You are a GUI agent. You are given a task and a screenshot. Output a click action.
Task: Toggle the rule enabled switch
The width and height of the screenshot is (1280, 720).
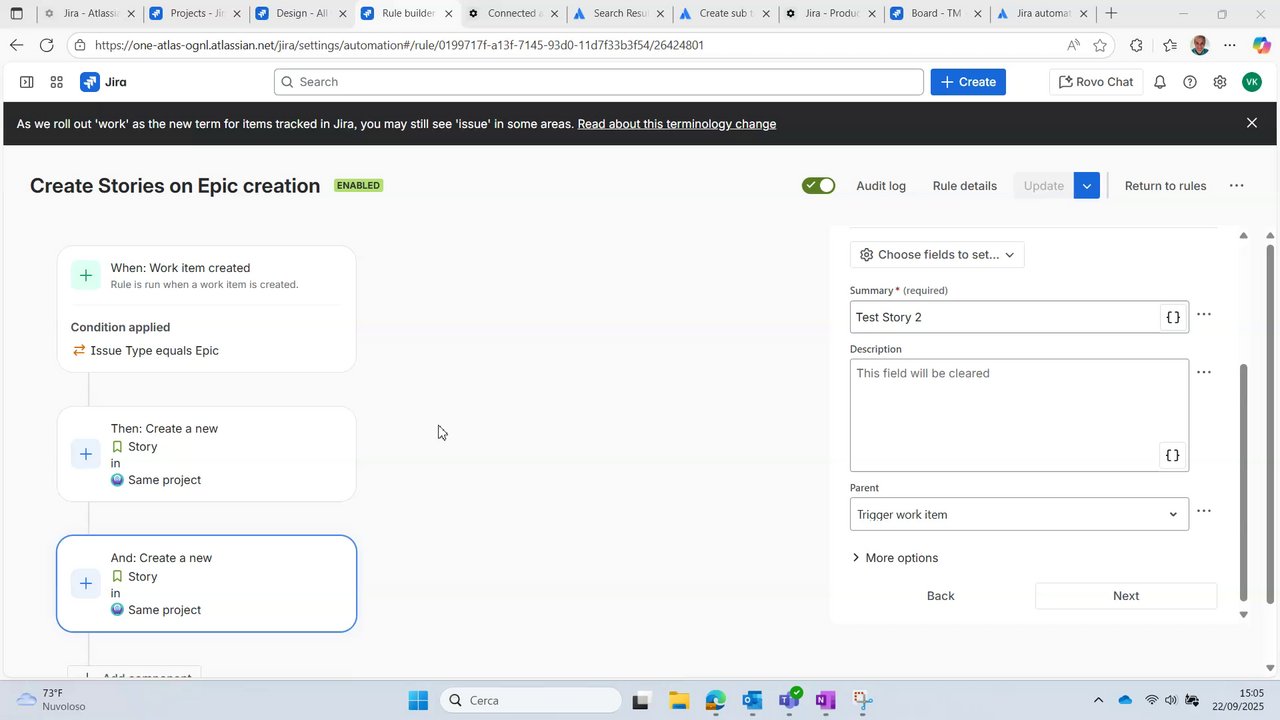tap(818, 186)
